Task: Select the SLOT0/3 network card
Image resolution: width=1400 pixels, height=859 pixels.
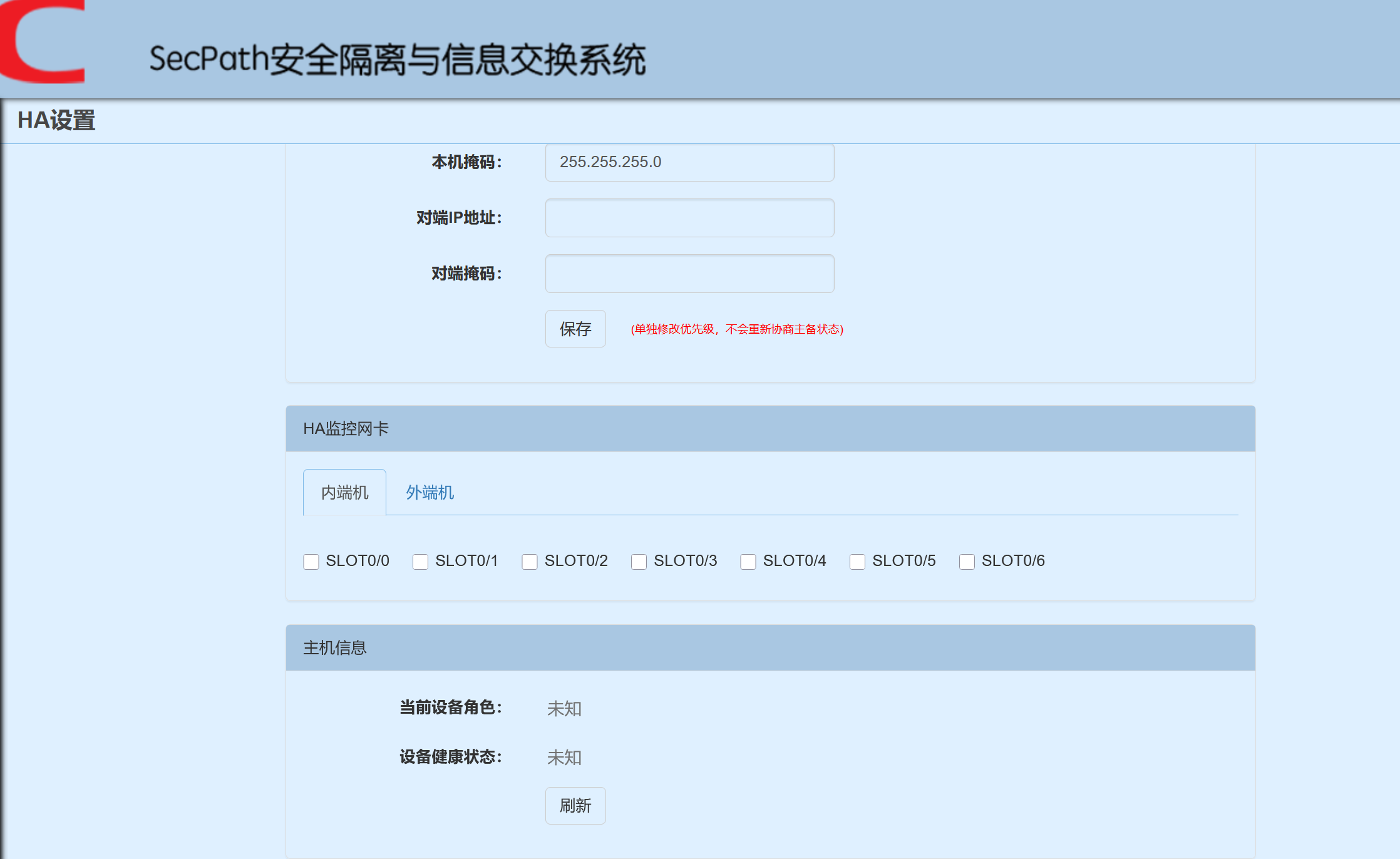Action: [x=639, y=562]
